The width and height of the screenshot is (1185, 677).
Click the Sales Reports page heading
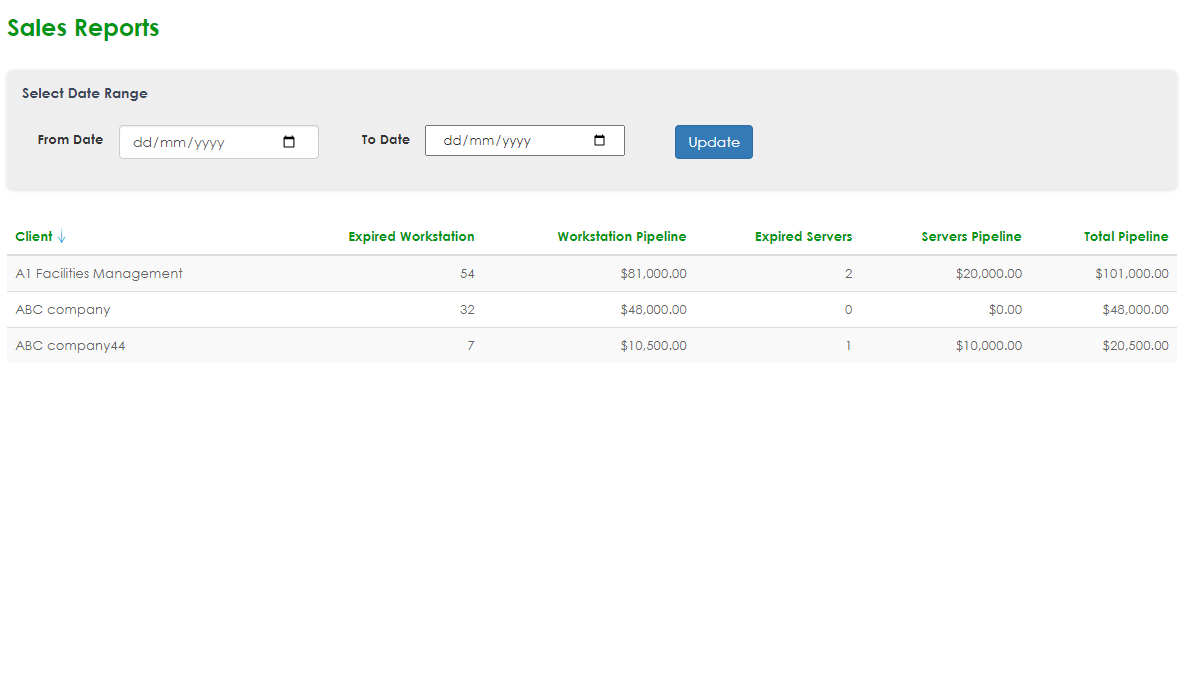coord(83,28)
